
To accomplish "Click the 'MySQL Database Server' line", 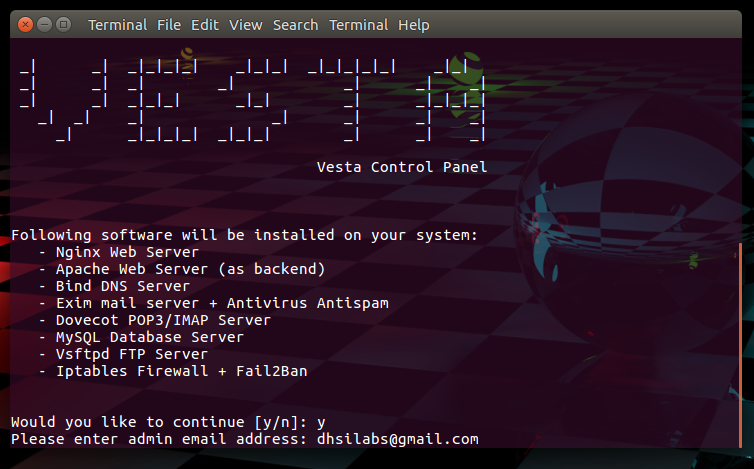I will (142, 337).
